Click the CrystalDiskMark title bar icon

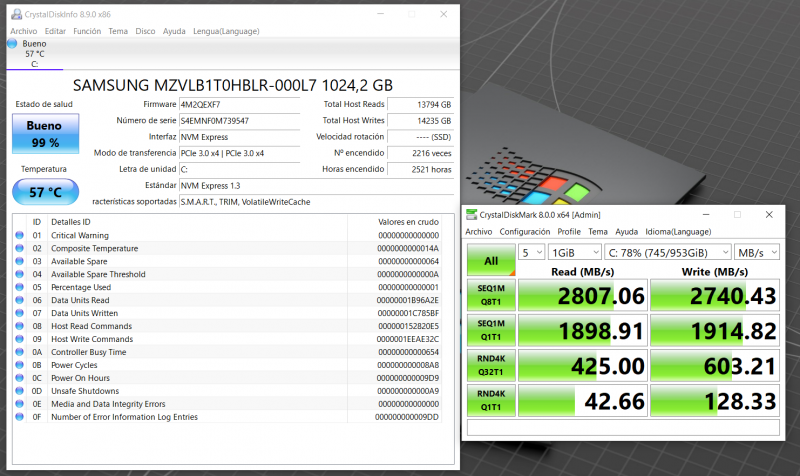(471, 214)
